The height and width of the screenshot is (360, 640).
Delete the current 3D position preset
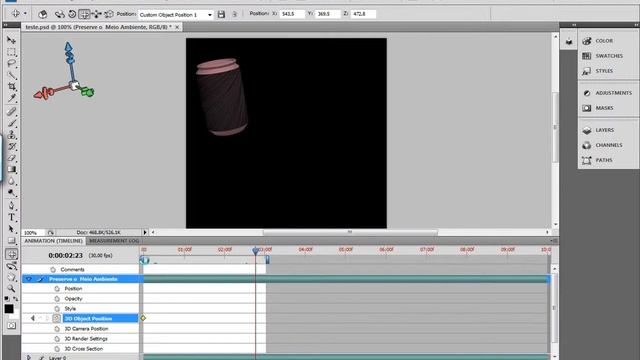[x=235, y=14]
